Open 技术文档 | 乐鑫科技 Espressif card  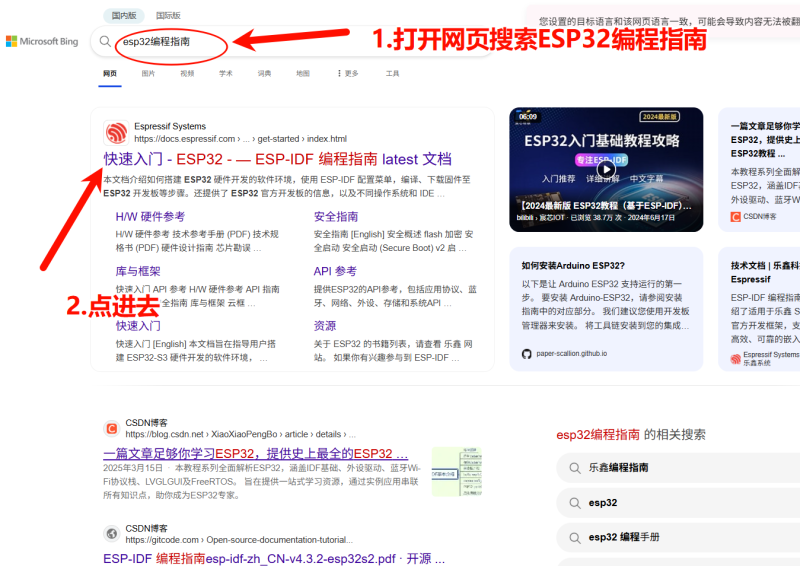coord(759,309)
